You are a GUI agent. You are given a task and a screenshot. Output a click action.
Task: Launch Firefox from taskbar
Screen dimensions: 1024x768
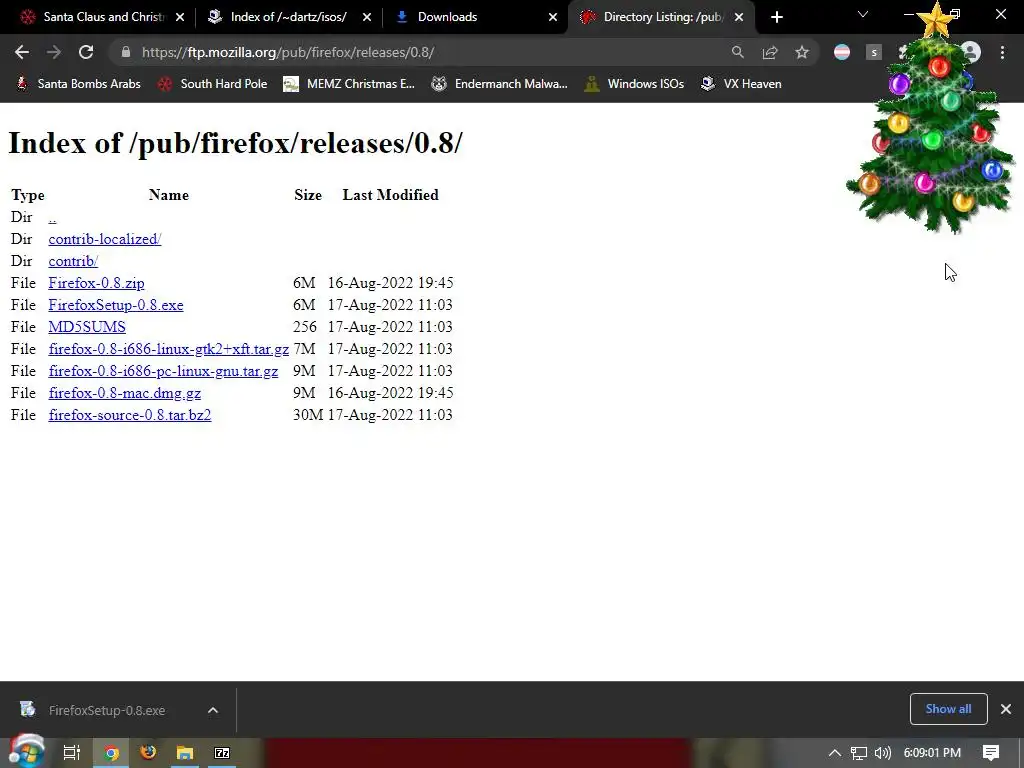tap(148, 753)
